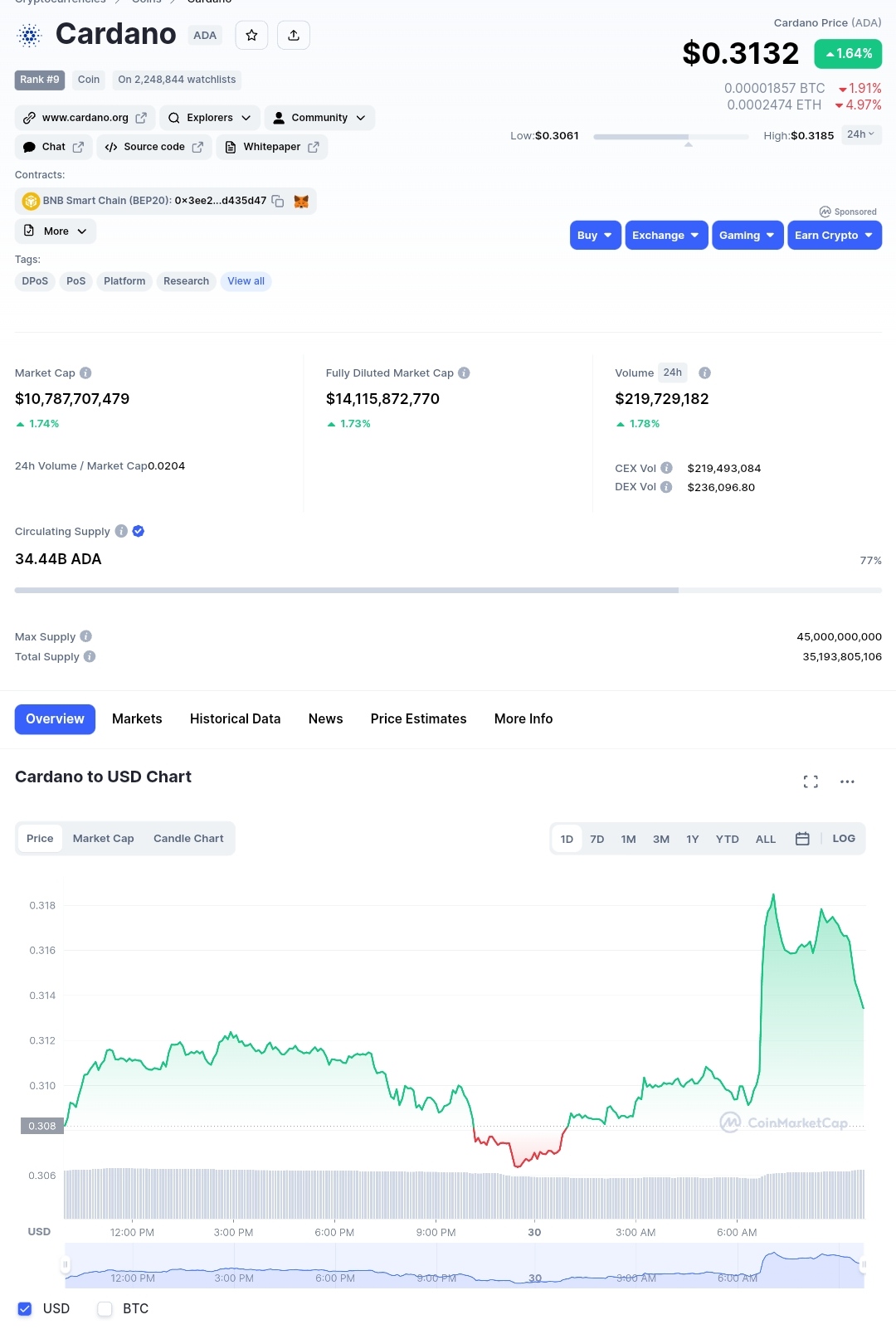Open the Exchange dropdown button
This screenshot has height=1339, width=896.
point(666,235)
